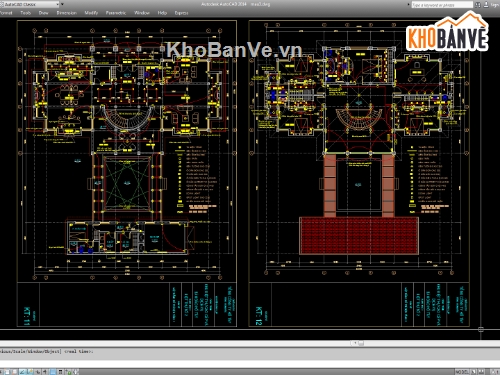
Task: Open the Tools menu
Action: pyautogui.click(x=26, y=13)
